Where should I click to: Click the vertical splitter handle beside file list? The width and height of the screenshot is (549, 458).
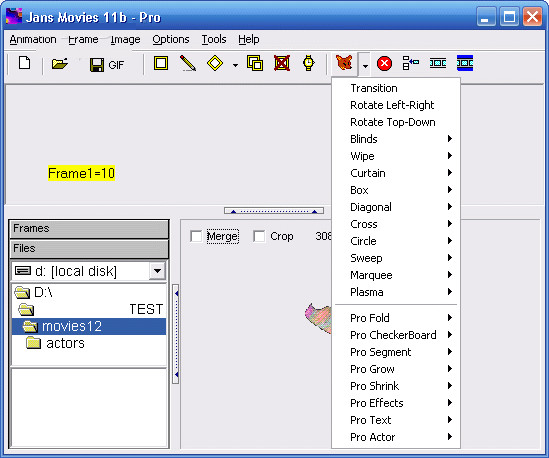176,334
